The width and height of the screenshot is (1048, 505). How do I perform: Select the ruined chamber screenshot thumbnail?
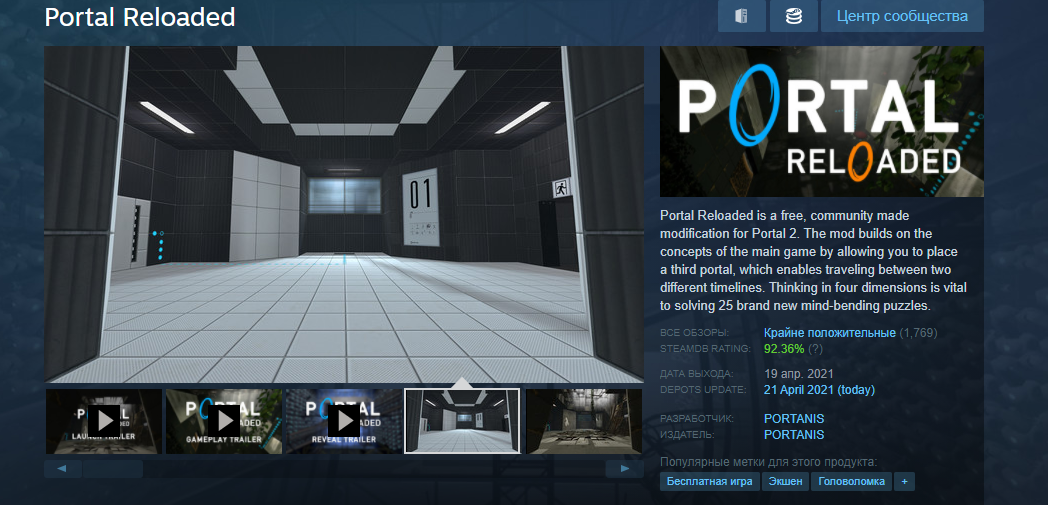point(584,422)
